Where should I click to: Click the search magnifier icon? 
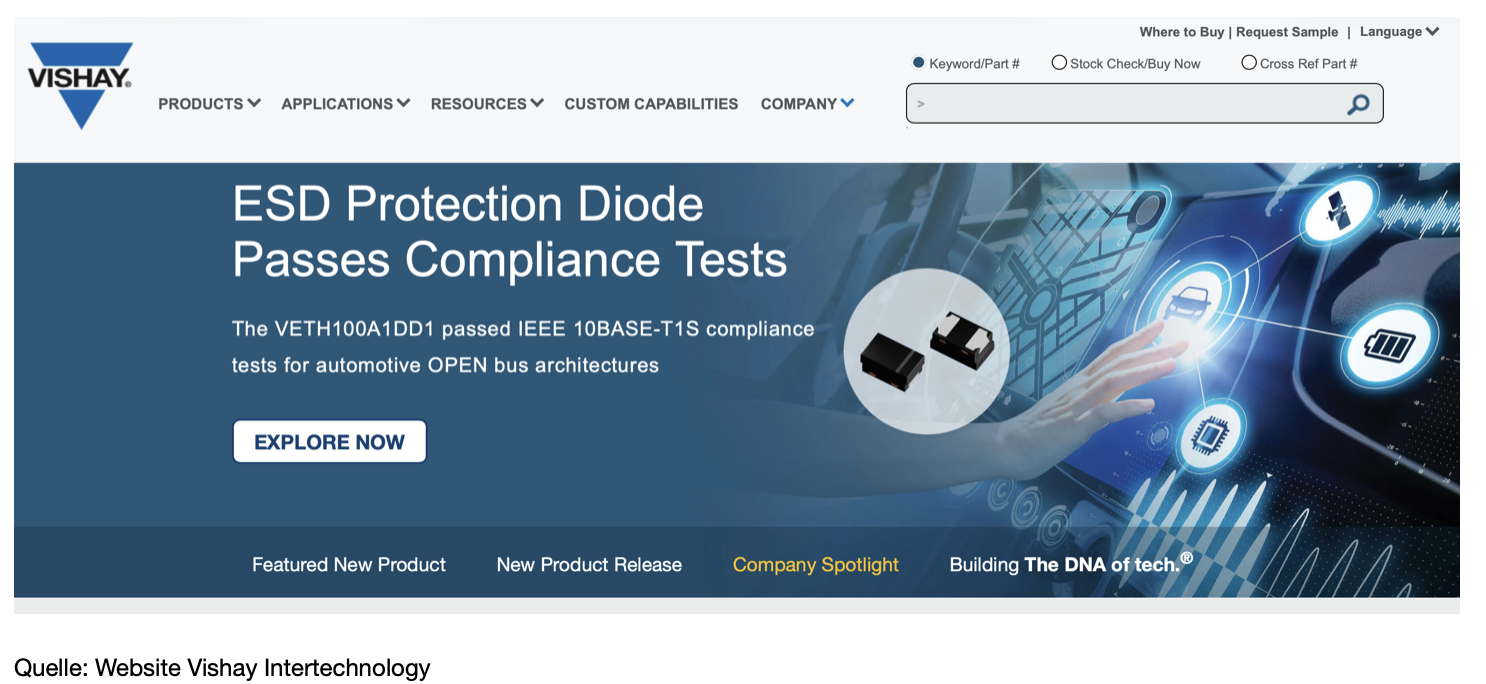[x=1358, y=104]
